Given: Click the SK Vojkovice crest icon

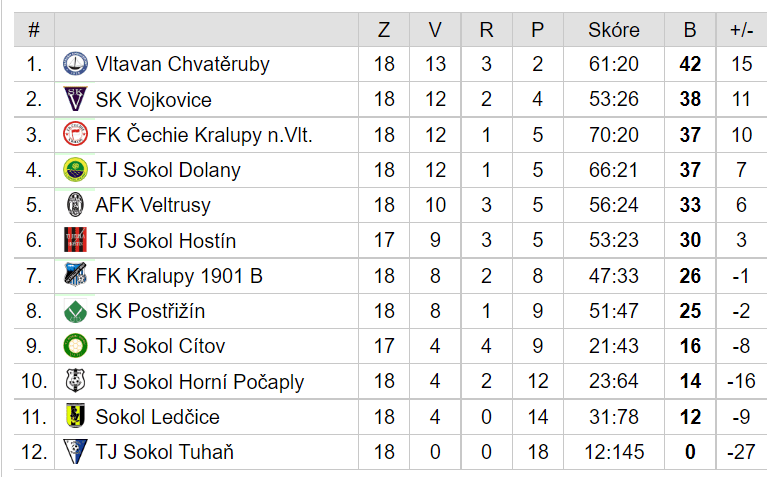Looking at the screenshot, I should 75,99.
